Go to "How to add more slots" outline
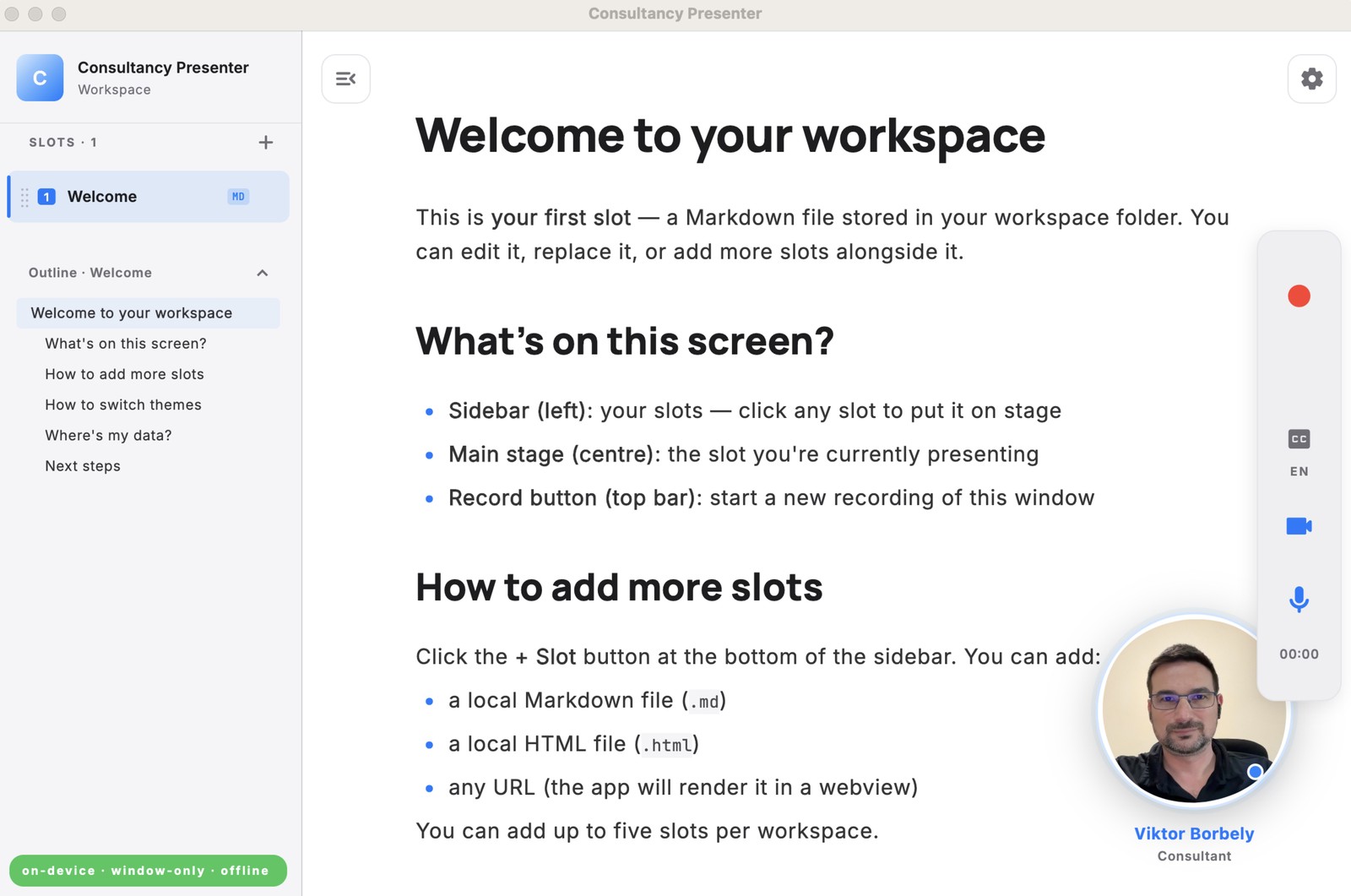 (x=124, y=374)
